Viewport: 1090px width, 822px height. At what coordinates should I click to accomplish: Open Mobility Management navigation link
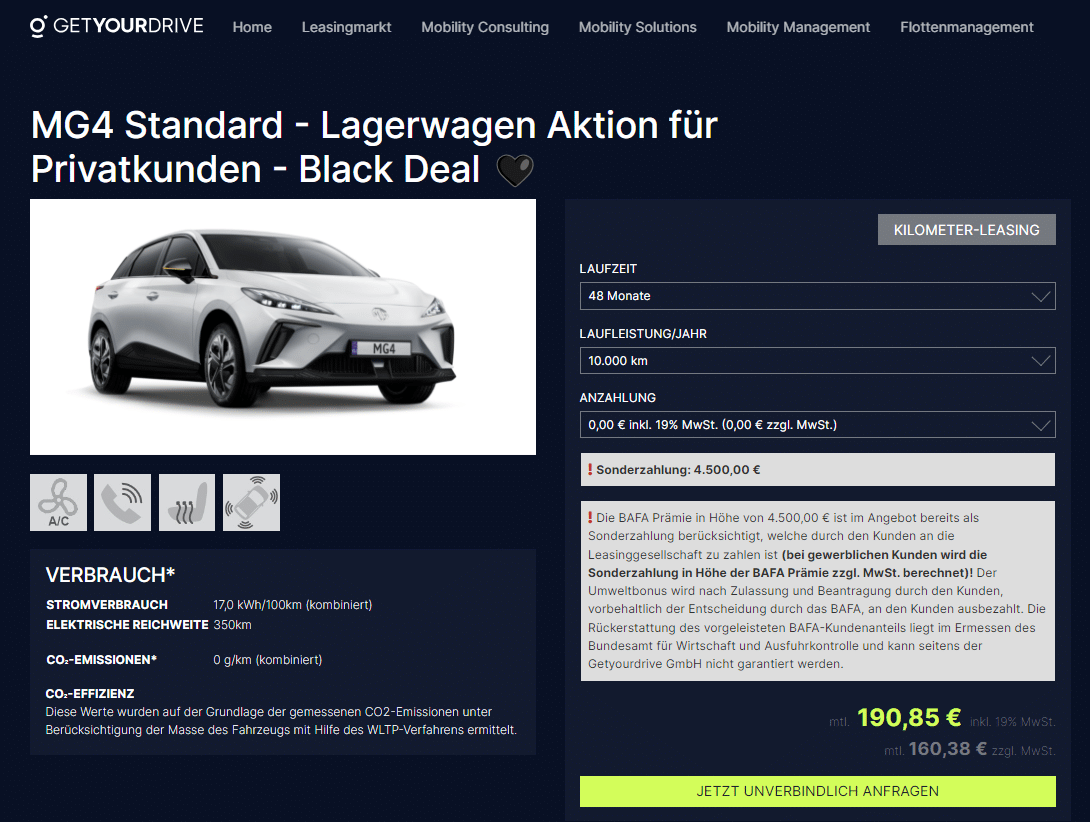798,27
